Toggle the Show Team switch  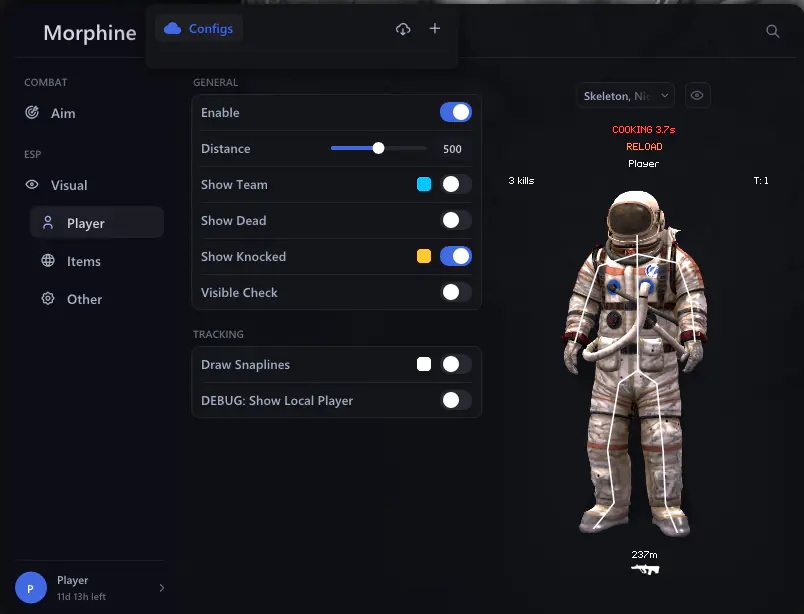tap(456, 184)
